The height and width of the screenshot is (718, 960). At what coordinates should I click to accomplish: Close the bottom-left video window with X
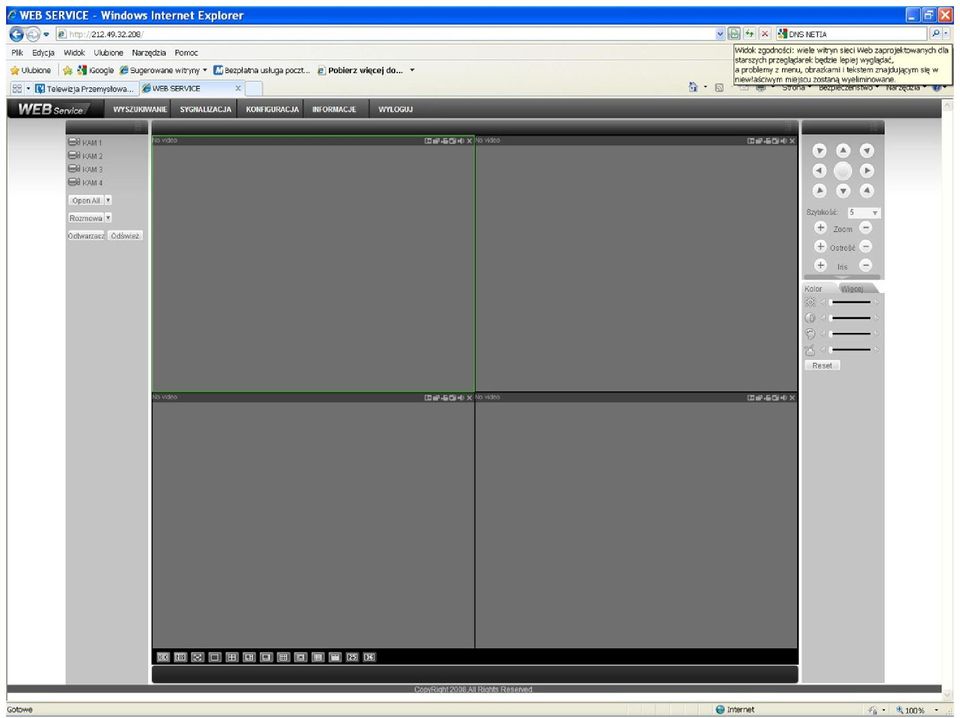pyautogui.click(x=470, y=398)
